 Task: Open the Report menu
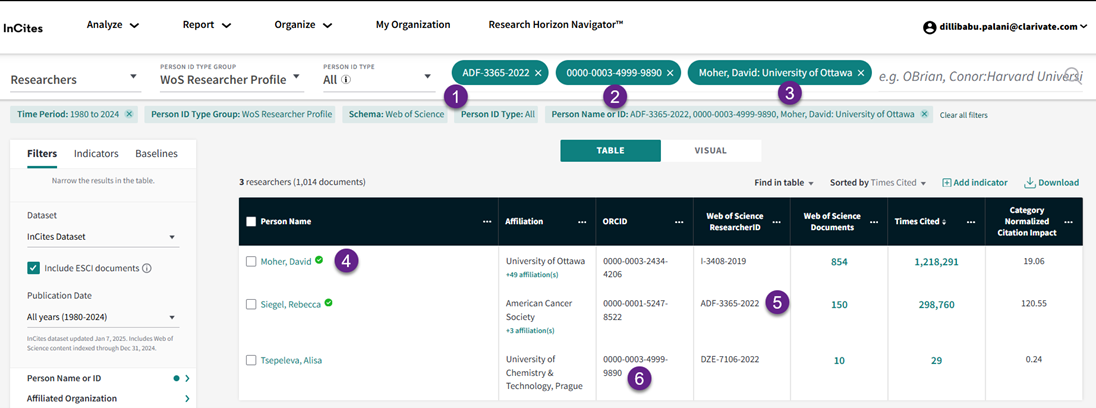[206, 25]
